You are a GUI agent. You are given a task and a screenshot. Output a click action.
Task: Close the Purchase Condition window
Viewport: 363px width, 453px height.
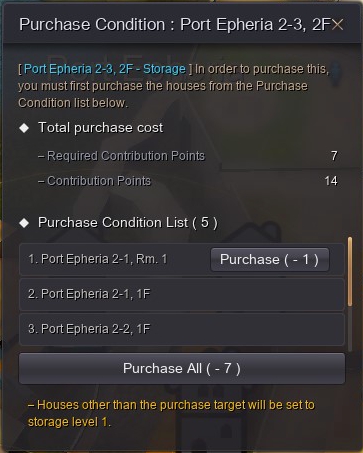337,25
